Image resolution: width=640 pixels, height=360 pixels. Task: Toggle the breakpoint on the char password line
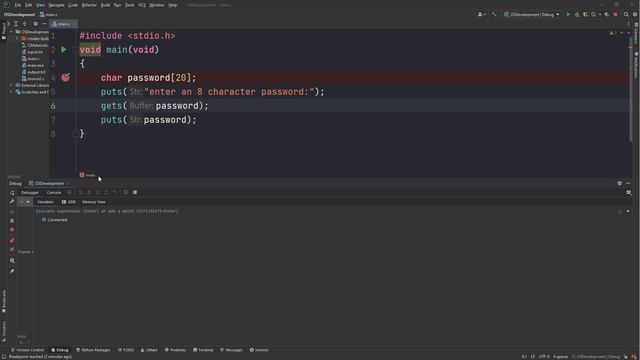coord(65,78)
